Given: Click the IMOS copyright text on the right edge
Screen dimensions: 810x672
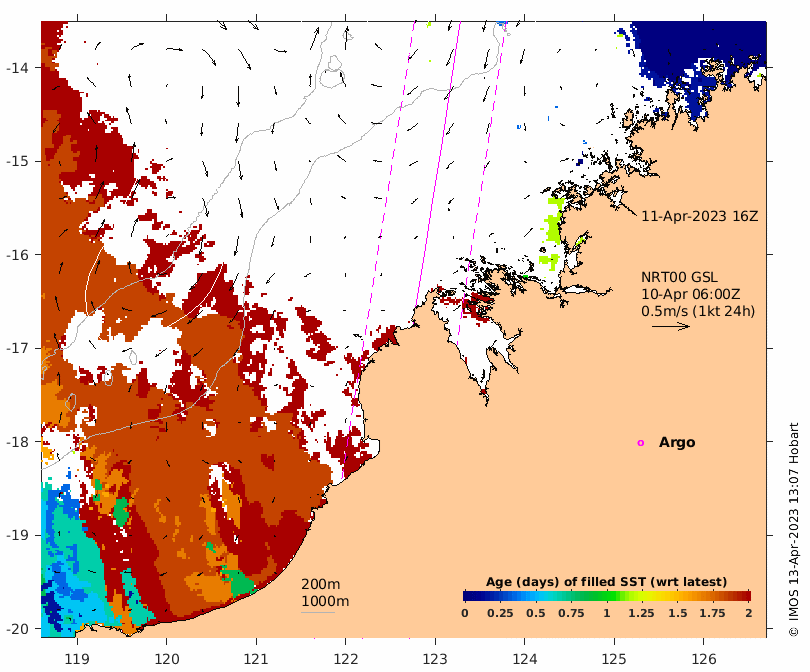Looking at the screenshot, I should [794, 529].
